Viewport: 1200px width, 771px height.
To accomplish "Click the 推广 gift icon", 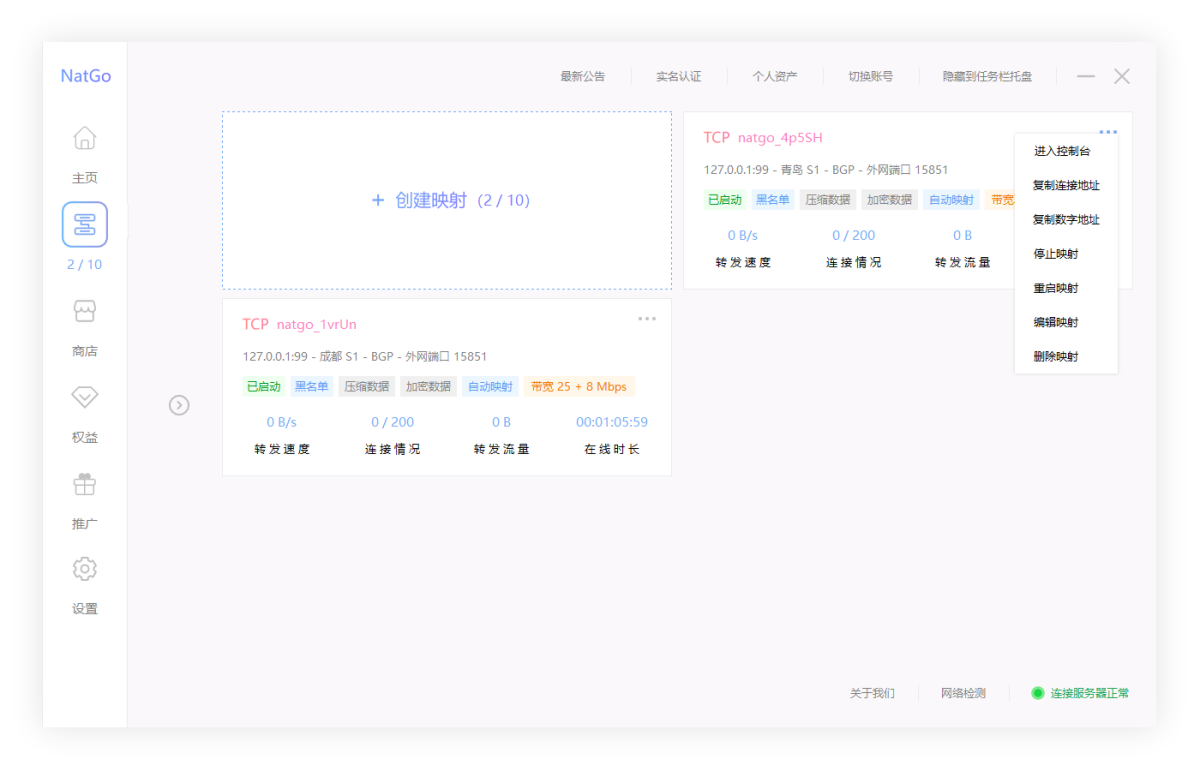I will (85, 484).
